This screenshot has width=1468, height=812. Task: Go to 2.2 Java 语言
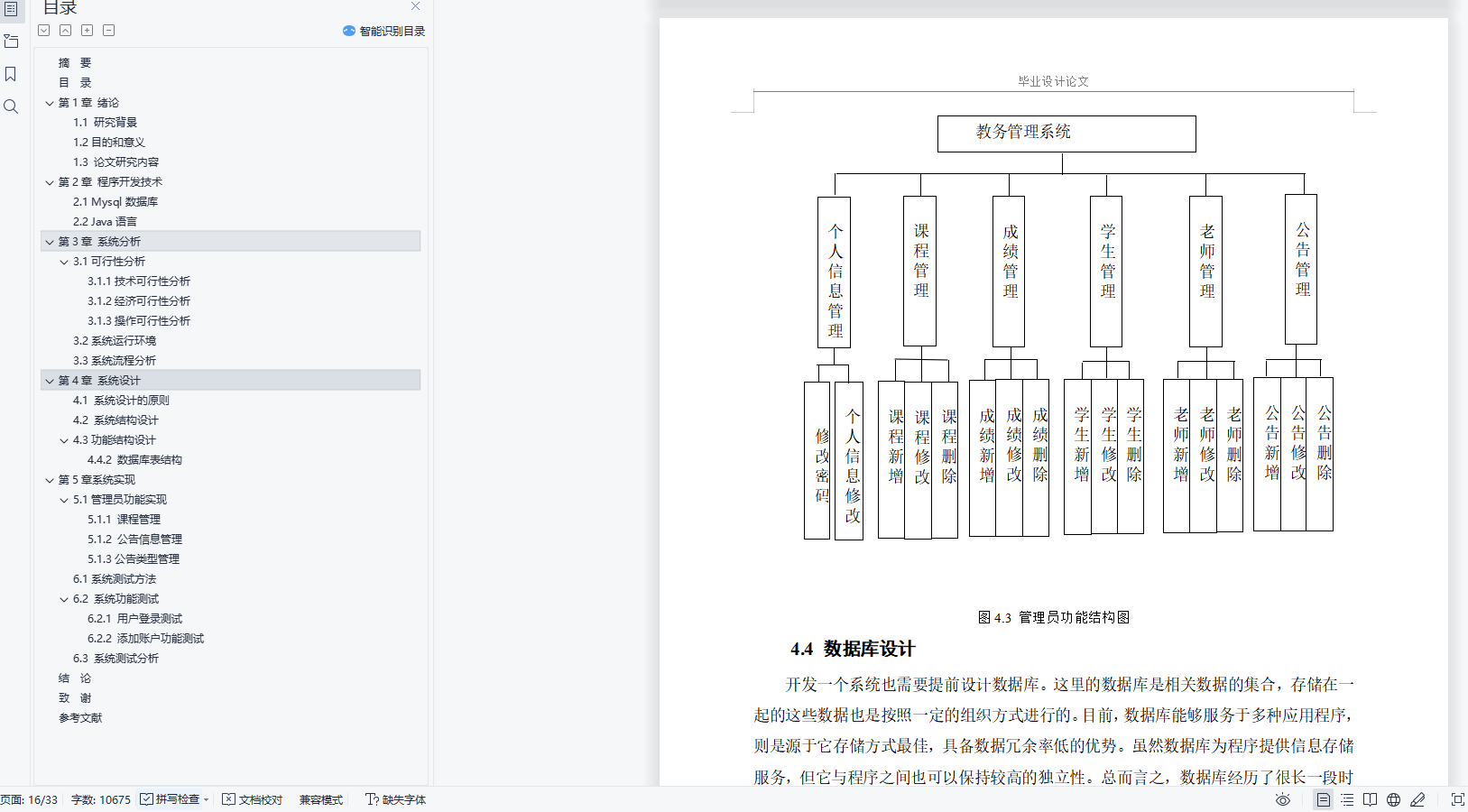coord(105,222)
